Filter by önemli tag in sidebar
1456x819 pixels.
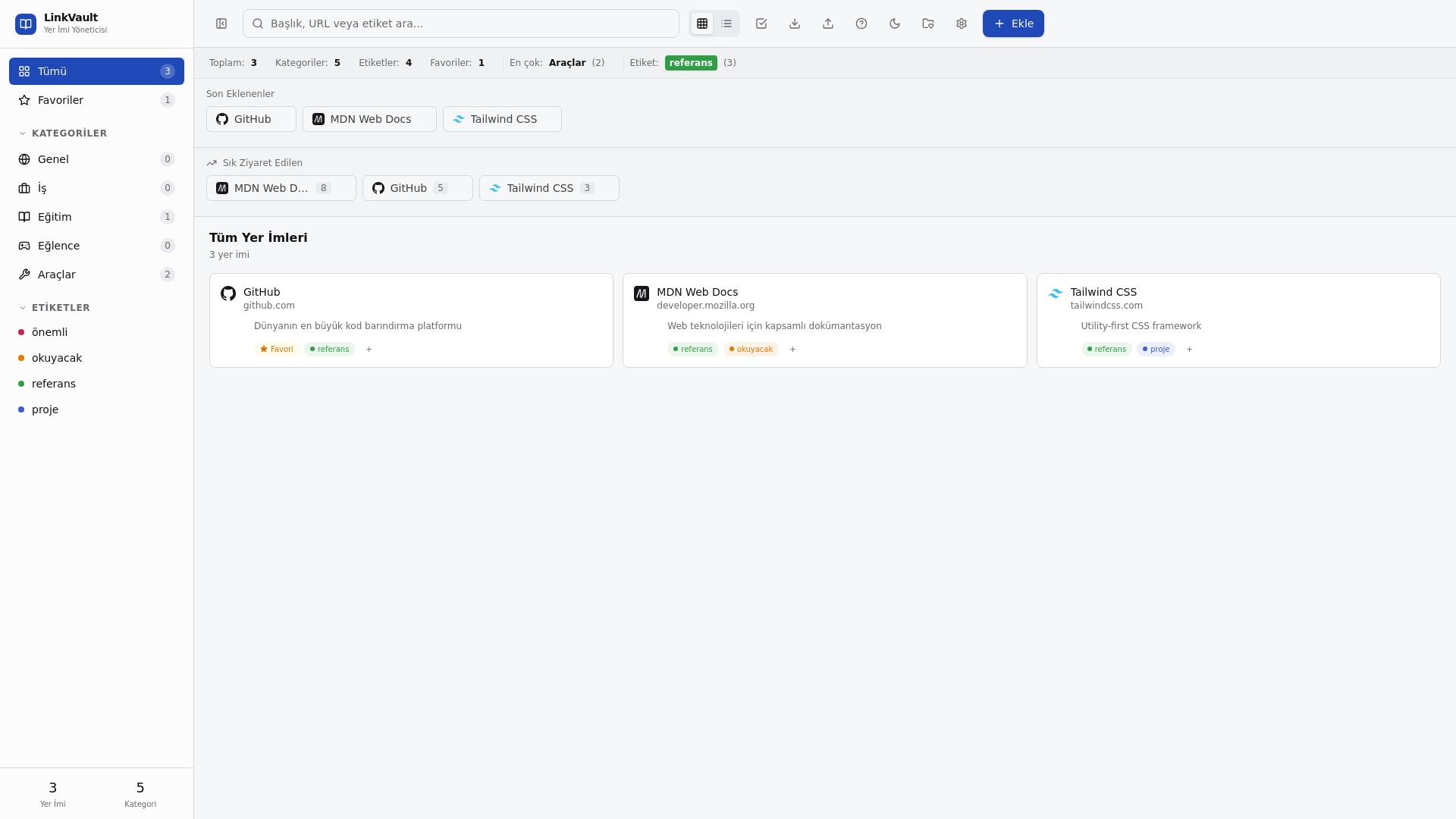96,332
